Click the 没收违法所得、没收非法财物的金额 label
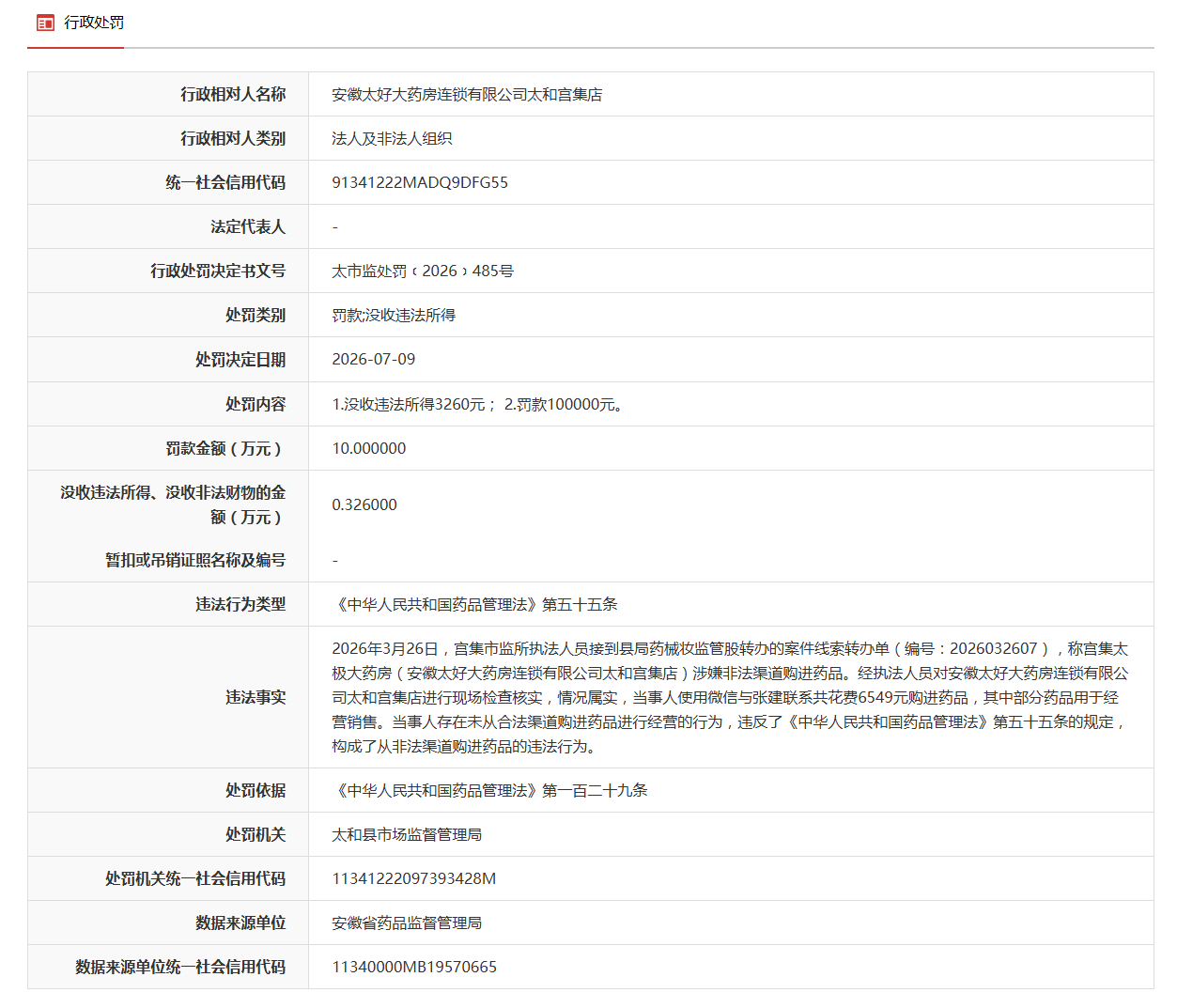The height and width of the screenshot is (1008, 1177). pos(173,504)
